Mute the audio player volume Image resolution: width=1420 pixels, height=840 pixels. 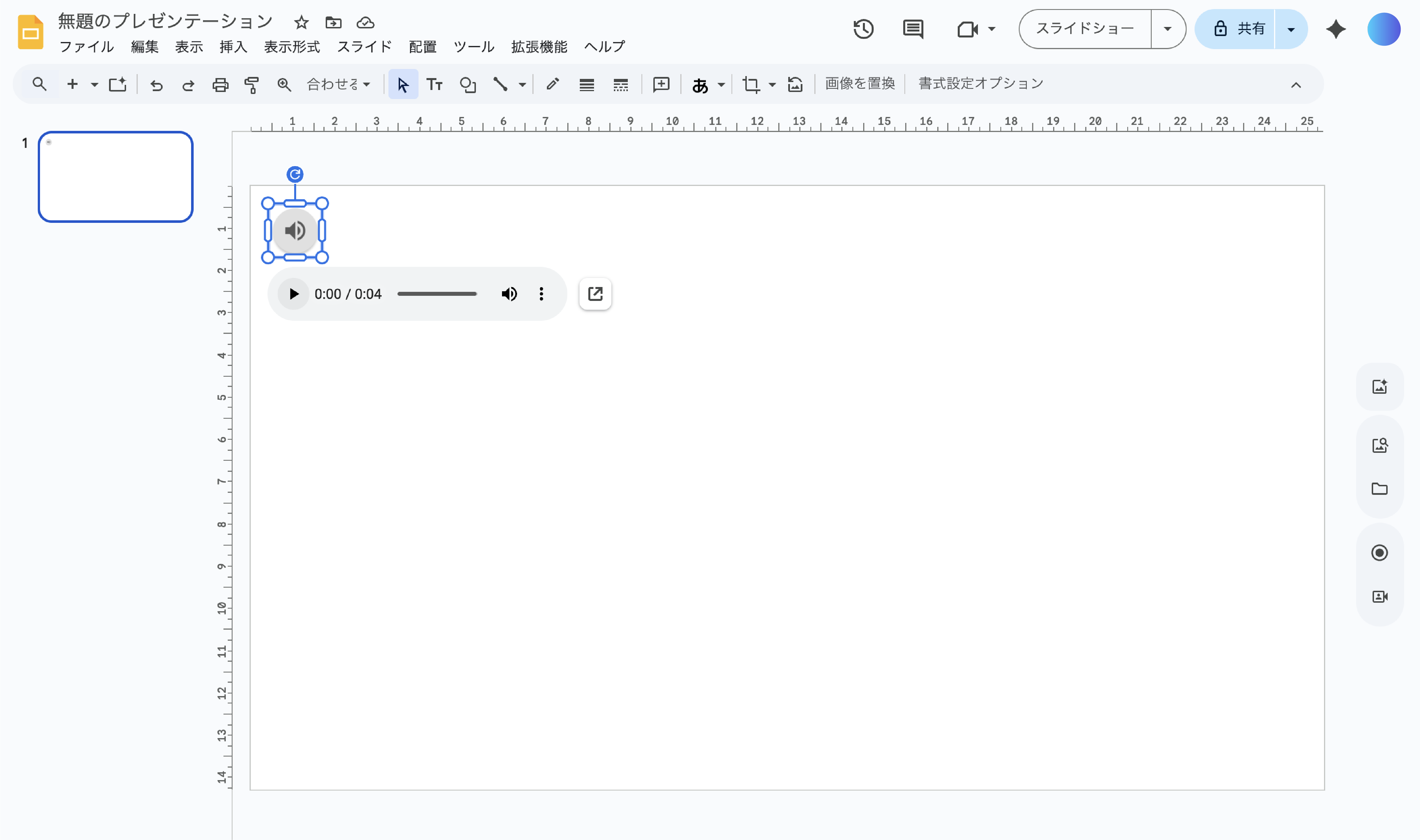509,294
